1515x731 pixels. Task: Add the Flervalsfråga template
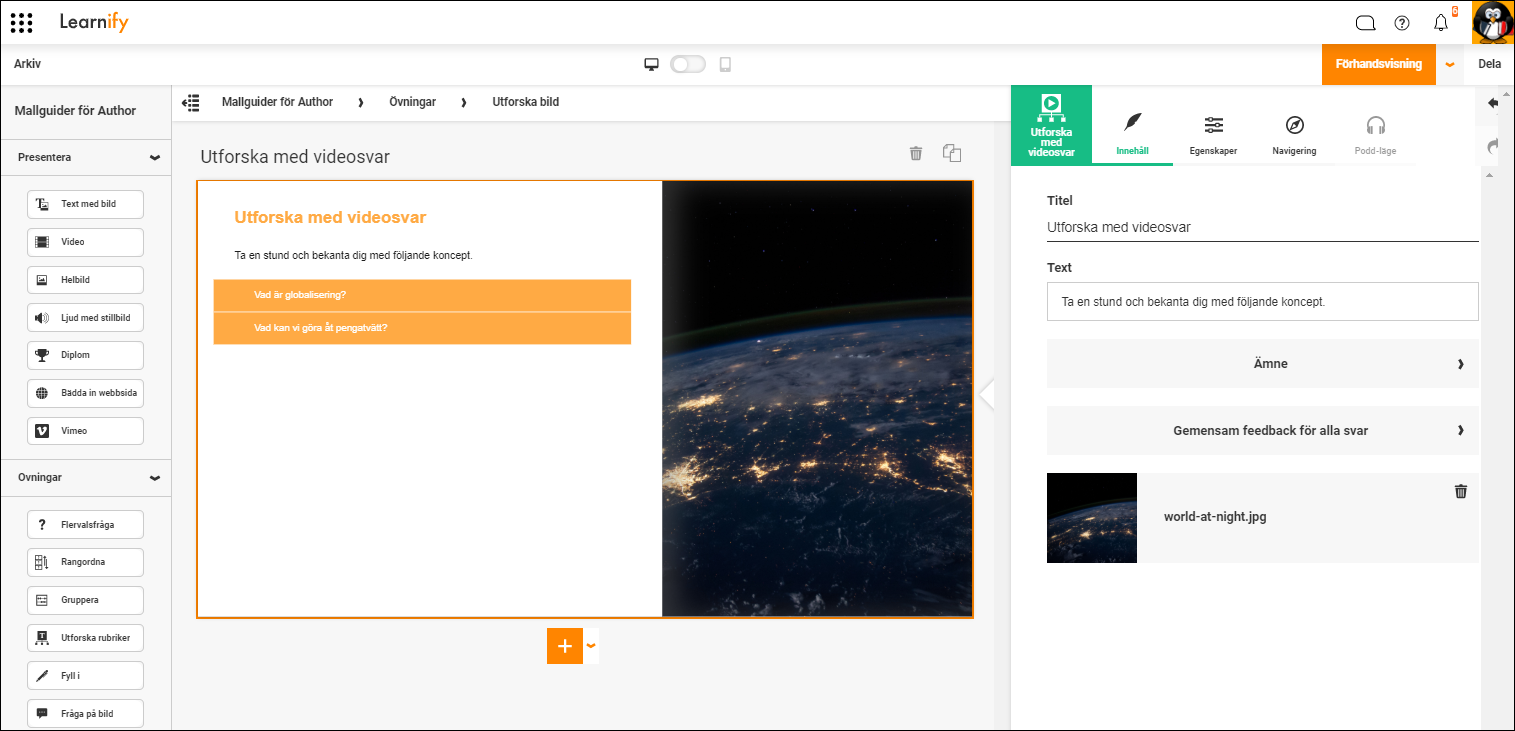(85, 524)
